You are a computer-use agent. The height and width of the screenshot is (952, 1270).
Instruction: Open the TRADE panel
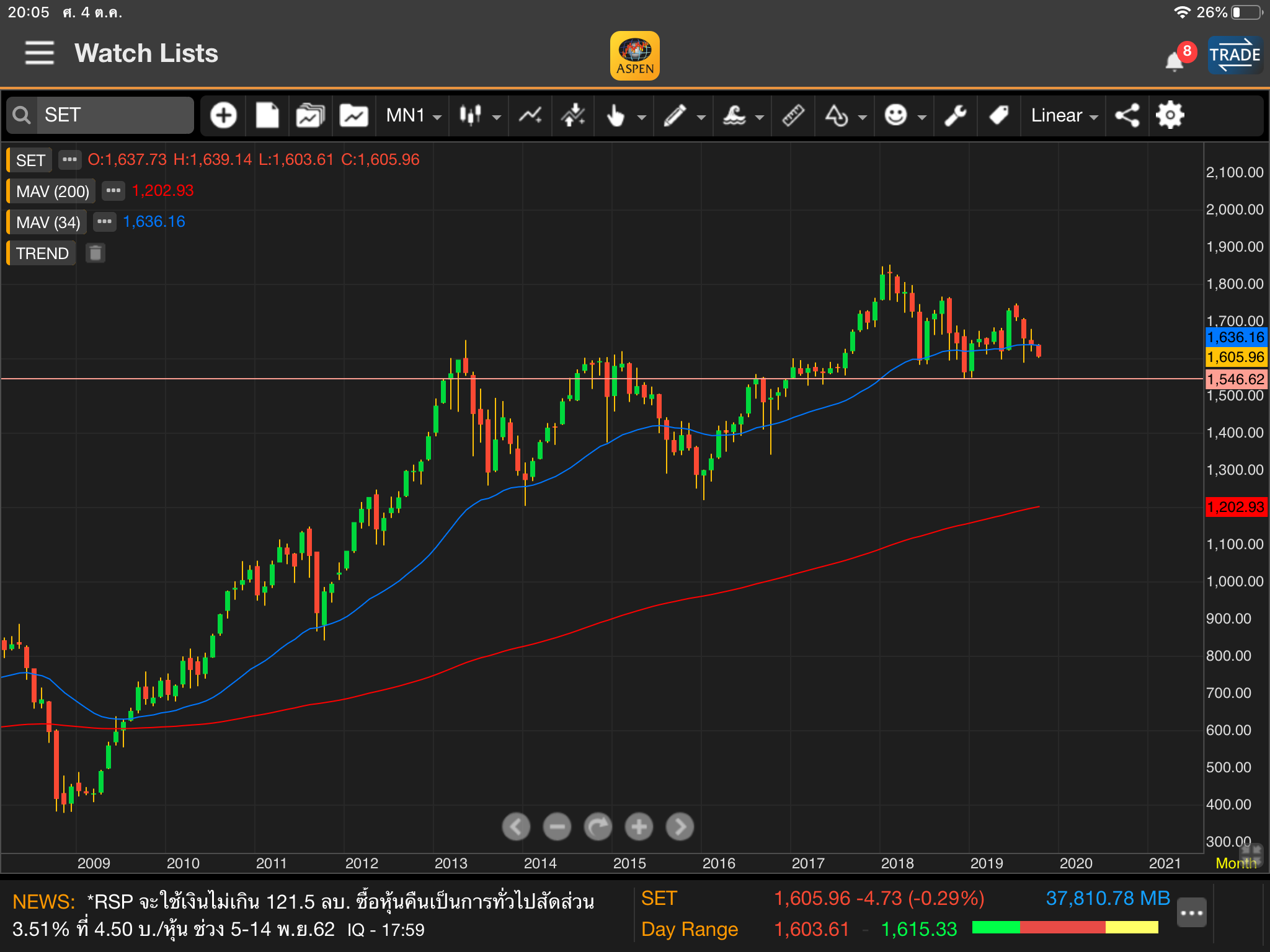pyautogui.click(x=1235, y=55)
